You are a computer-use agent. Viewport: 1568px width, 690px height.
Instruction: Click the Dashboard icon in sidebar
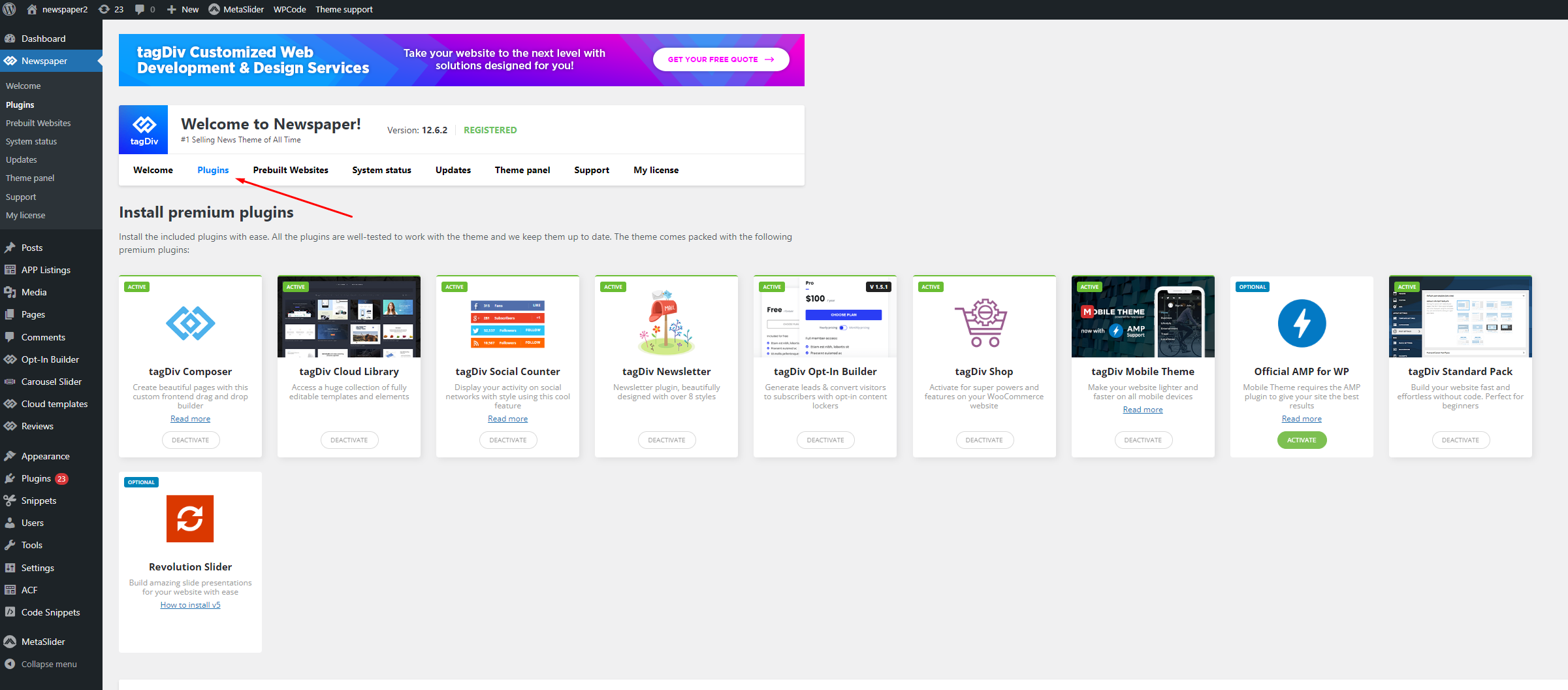(x=10, y=39)
